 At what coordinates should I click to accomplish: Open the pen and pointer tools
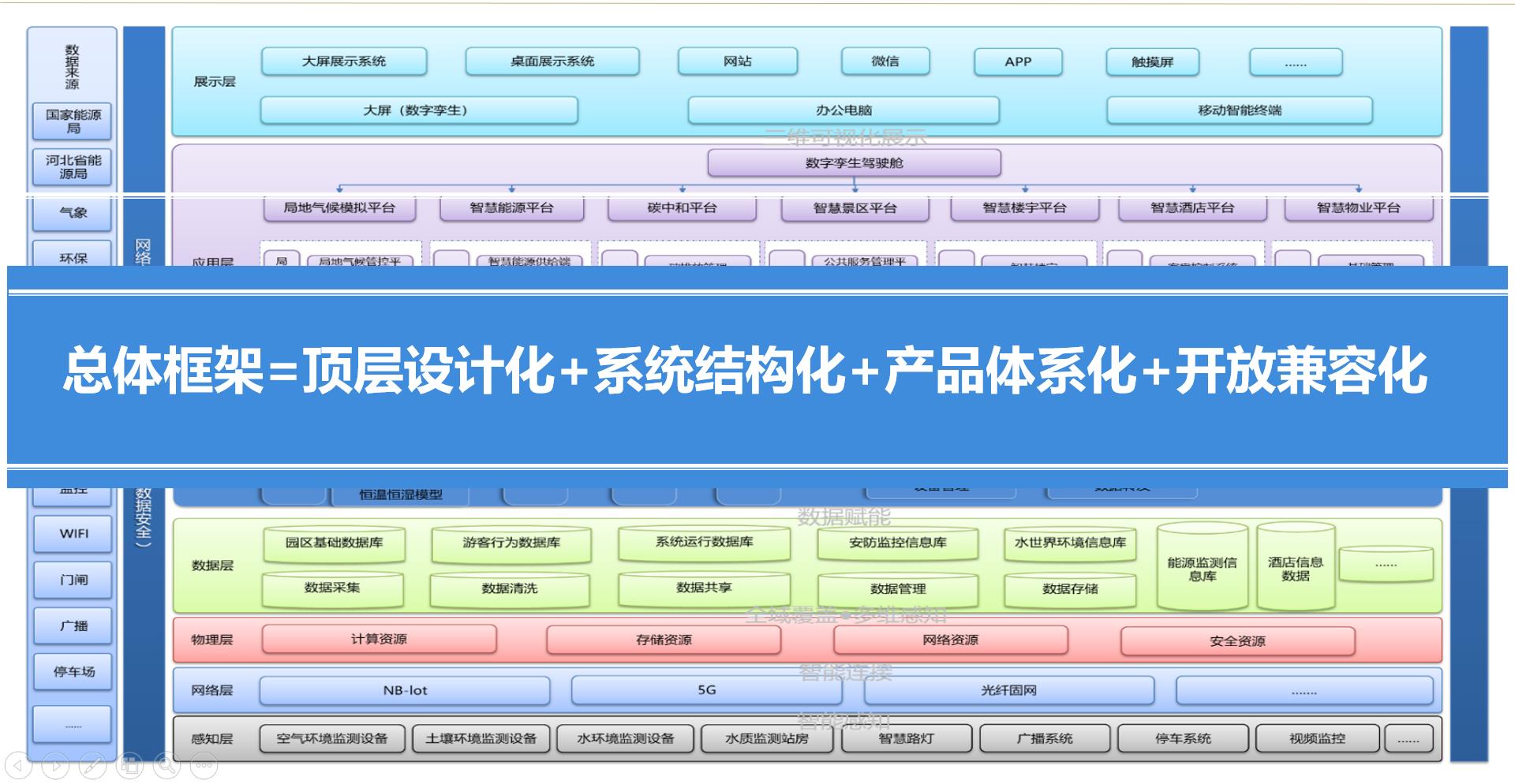click(x=92, y=764)
